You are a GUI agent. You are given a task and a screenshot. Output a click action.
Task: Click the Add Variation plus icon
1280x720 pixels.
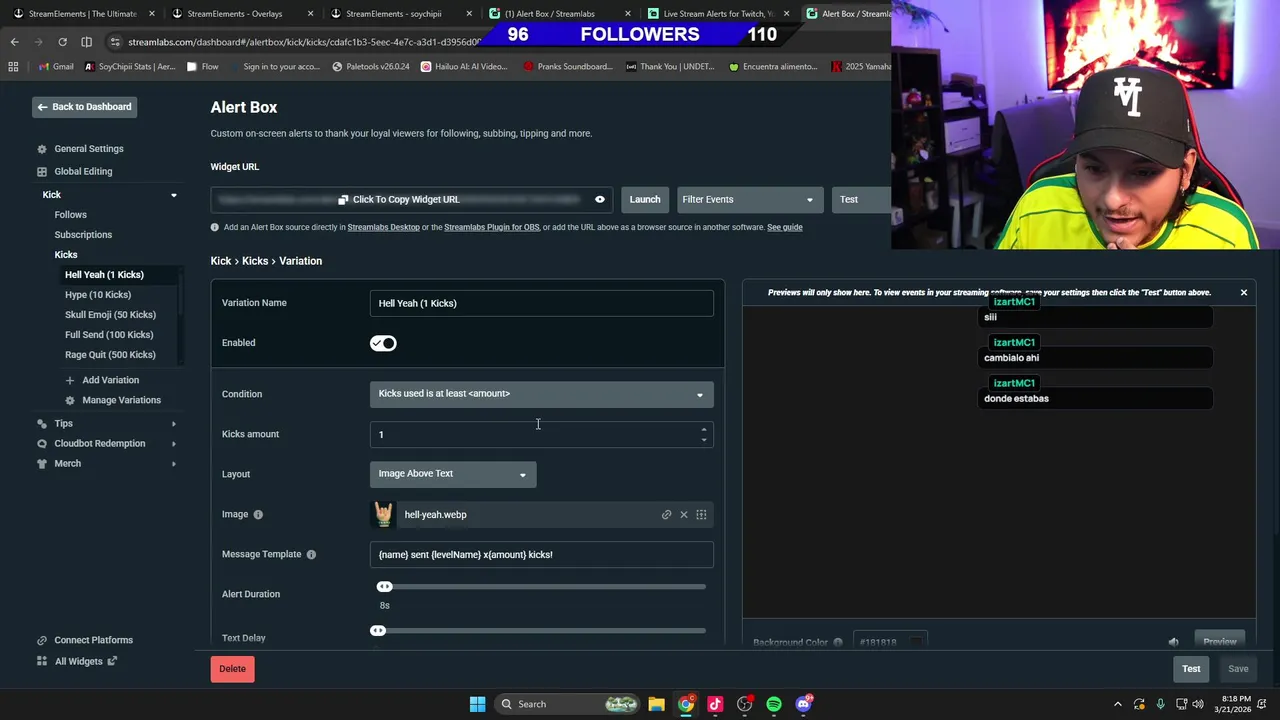coord(69,380)
